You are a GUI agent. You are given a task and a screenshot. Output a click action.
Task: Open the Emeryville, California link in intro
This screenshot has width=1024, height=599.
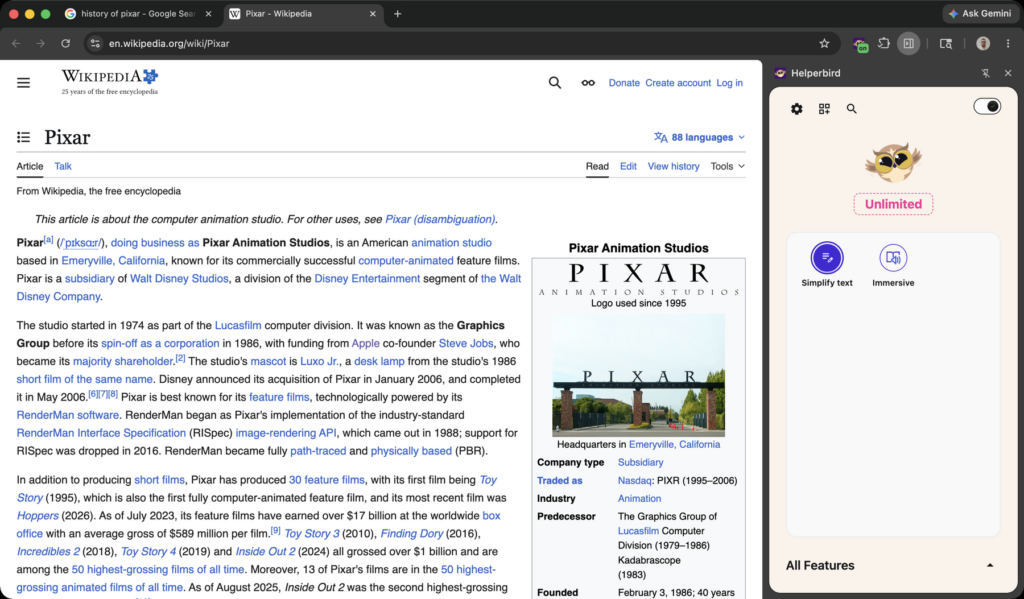click(113, 261)
